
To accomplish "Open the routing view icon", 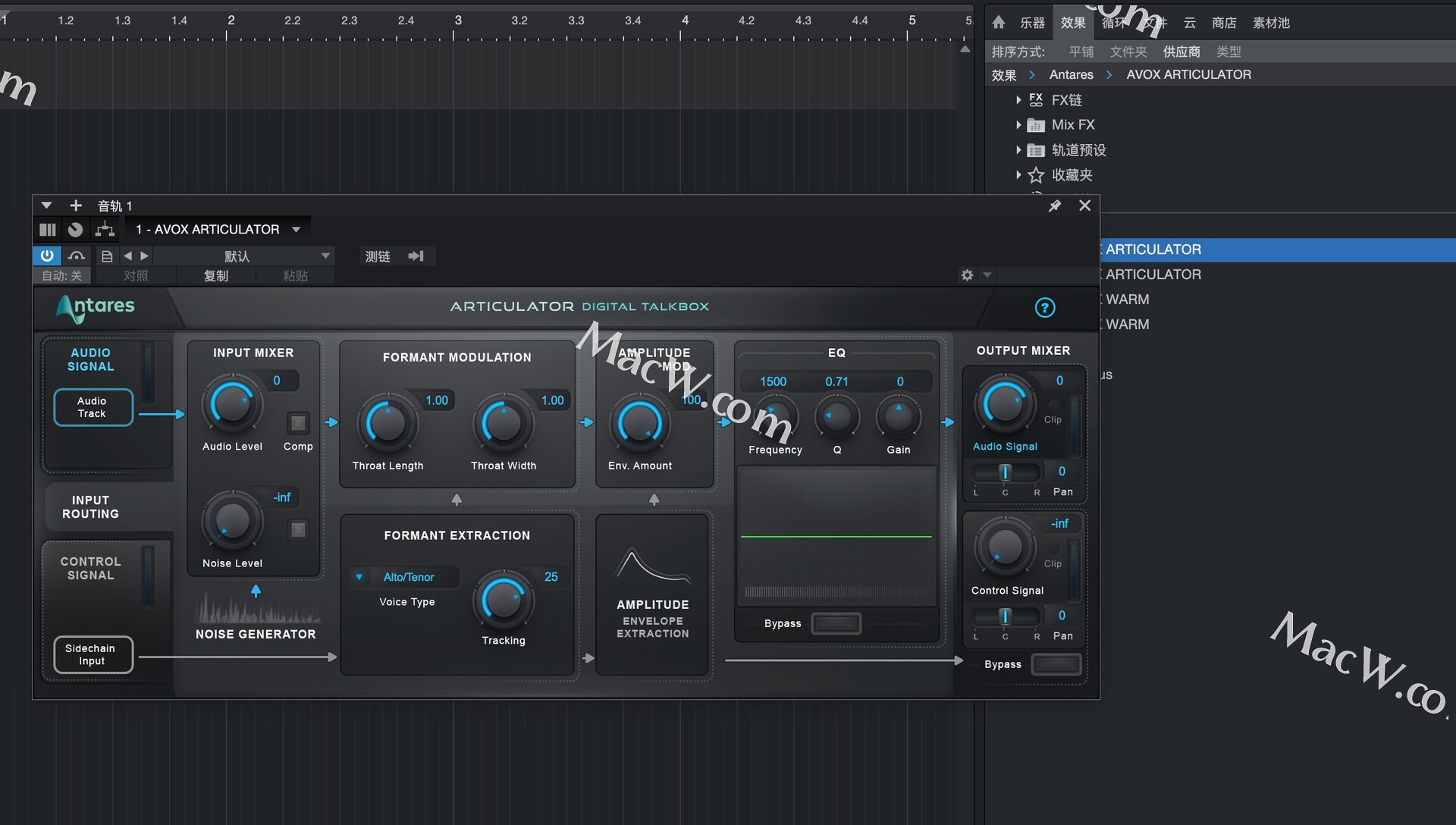I will tap(105, 229).
